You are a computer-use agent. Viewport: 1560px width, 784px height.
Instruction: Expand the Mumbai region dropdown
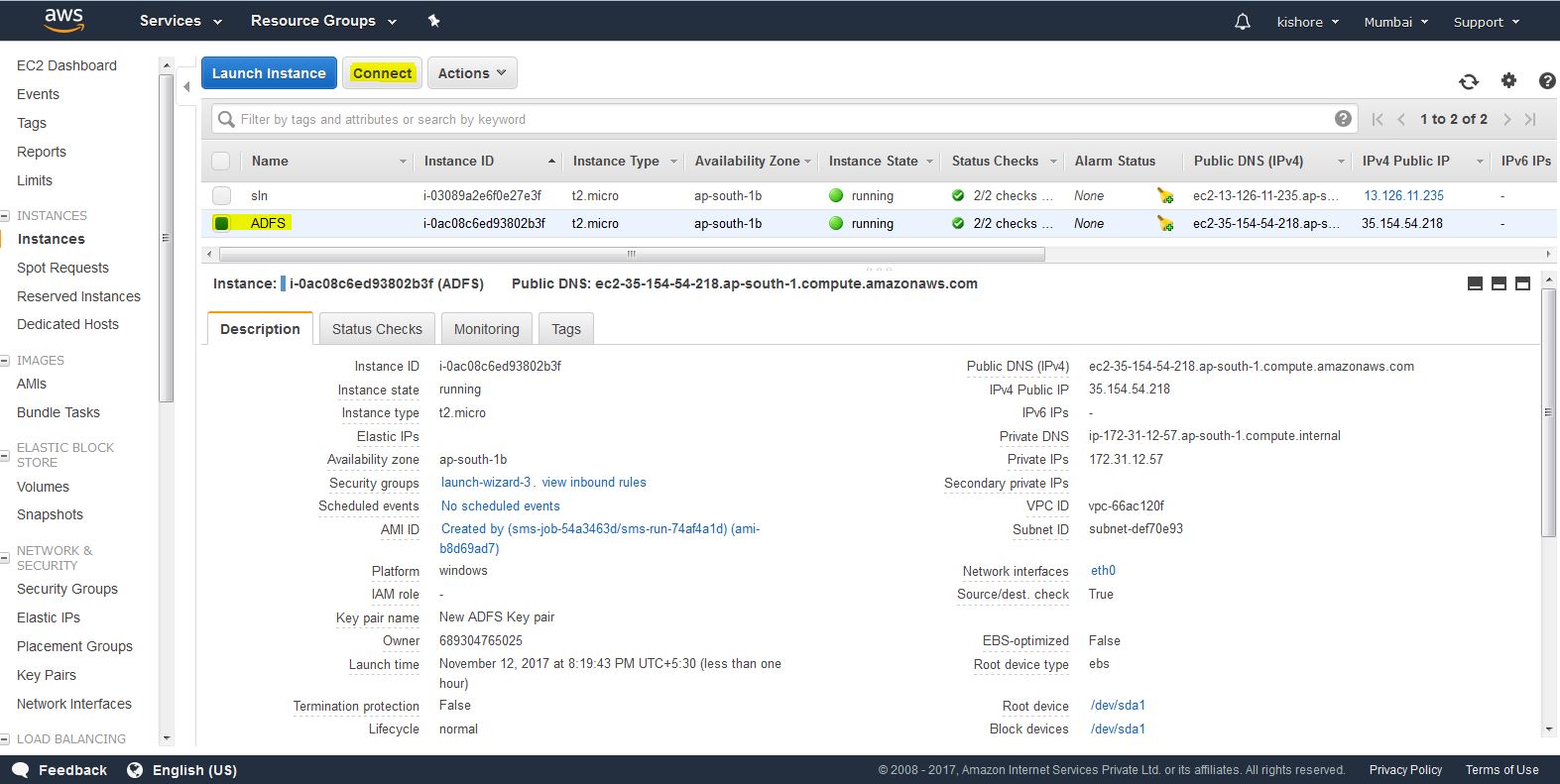[1395, 22]
